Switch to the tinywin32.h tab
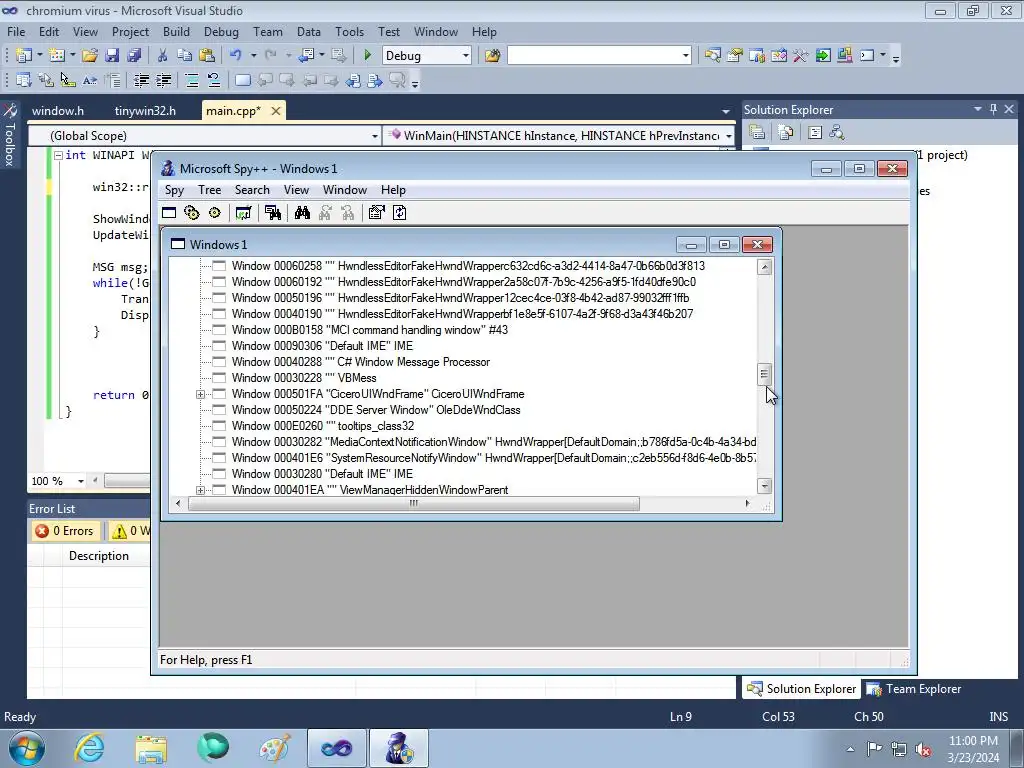 click(x=145, y=111)
